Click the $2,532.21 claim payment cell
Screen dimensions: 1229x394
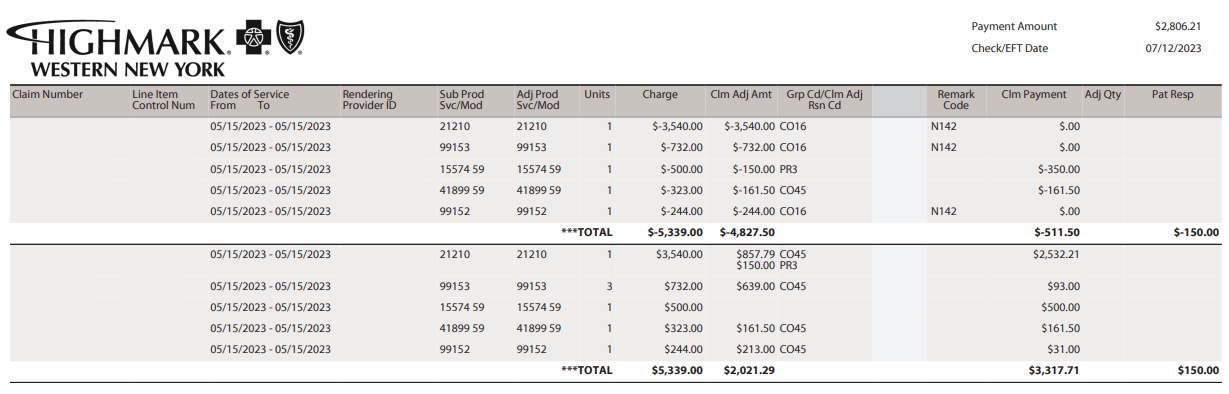[1056, 255]
